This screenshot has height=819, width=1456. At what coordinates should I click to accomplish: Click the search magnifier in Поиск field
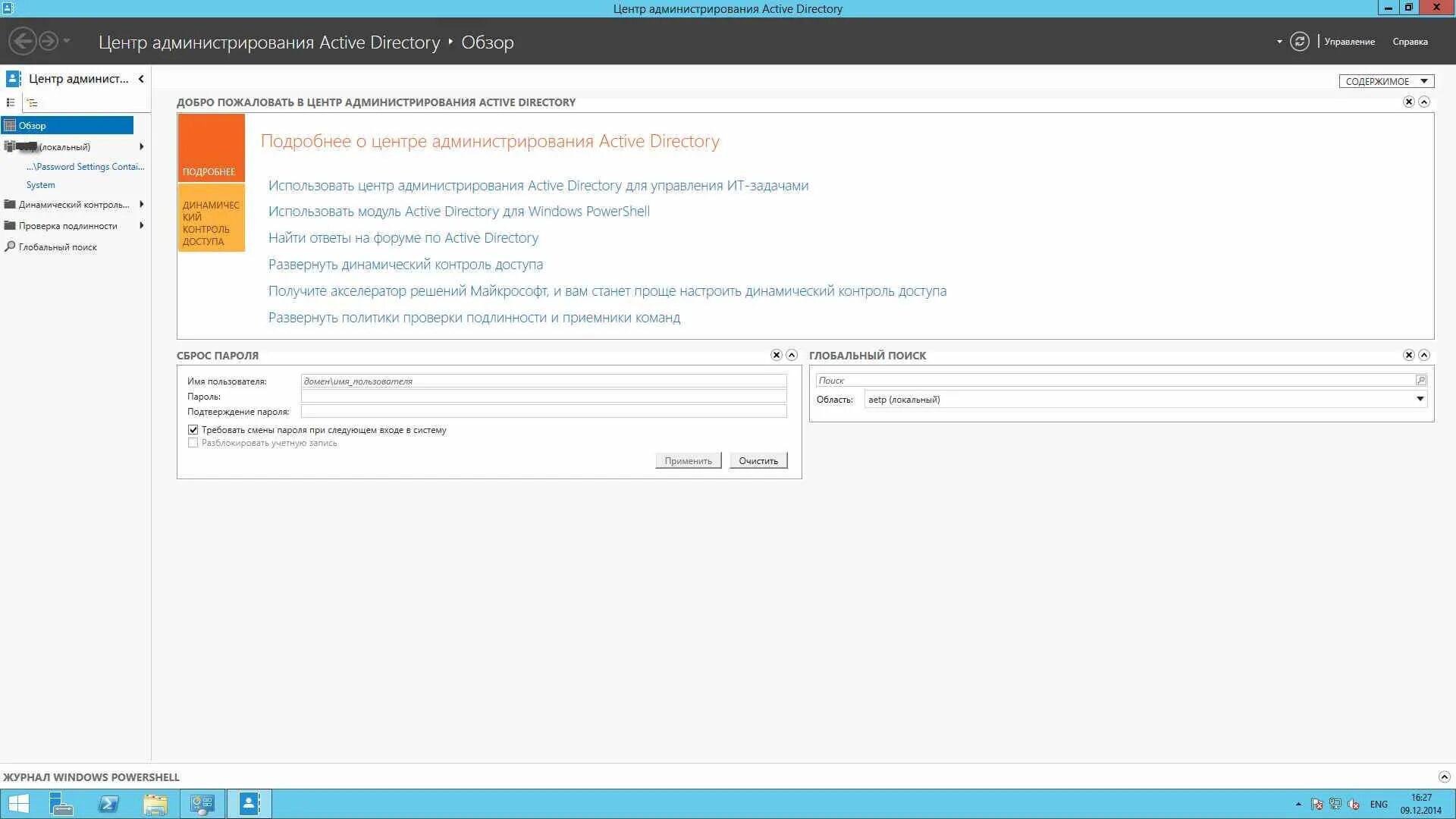pos(1422,379)
